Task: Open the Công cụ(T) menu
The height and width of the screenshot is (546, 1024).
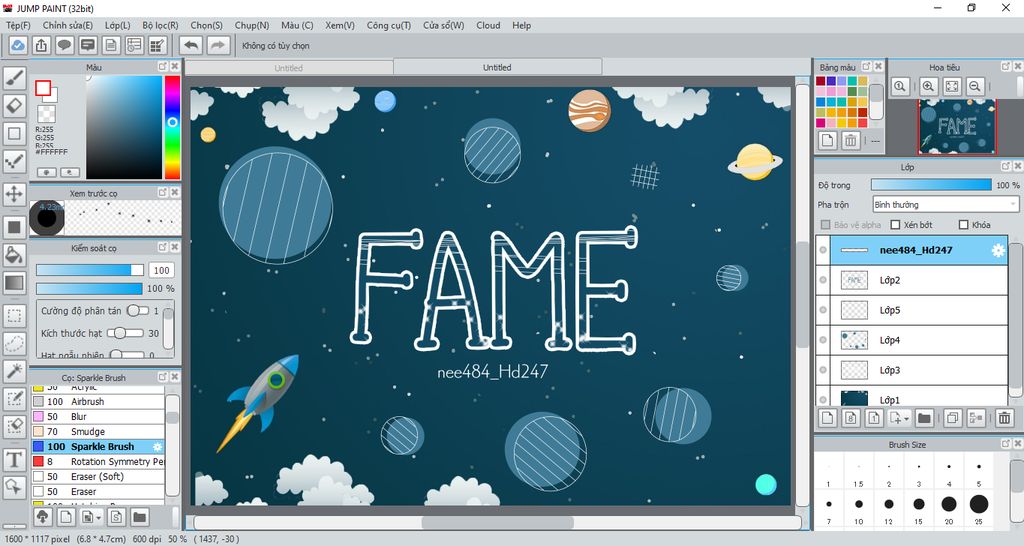Action: click(389, 25)
